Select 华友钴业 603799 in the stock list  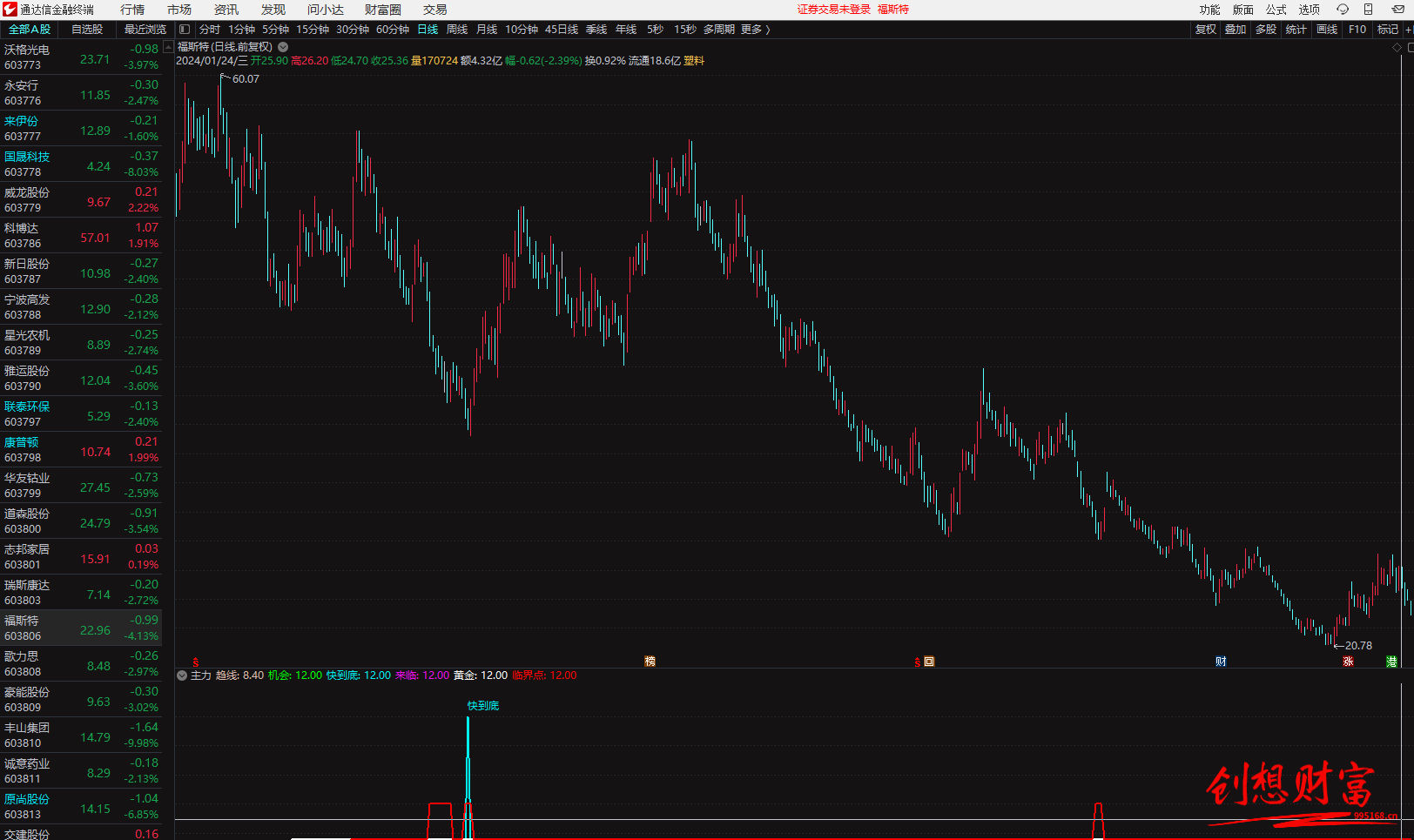click(81, 485)
